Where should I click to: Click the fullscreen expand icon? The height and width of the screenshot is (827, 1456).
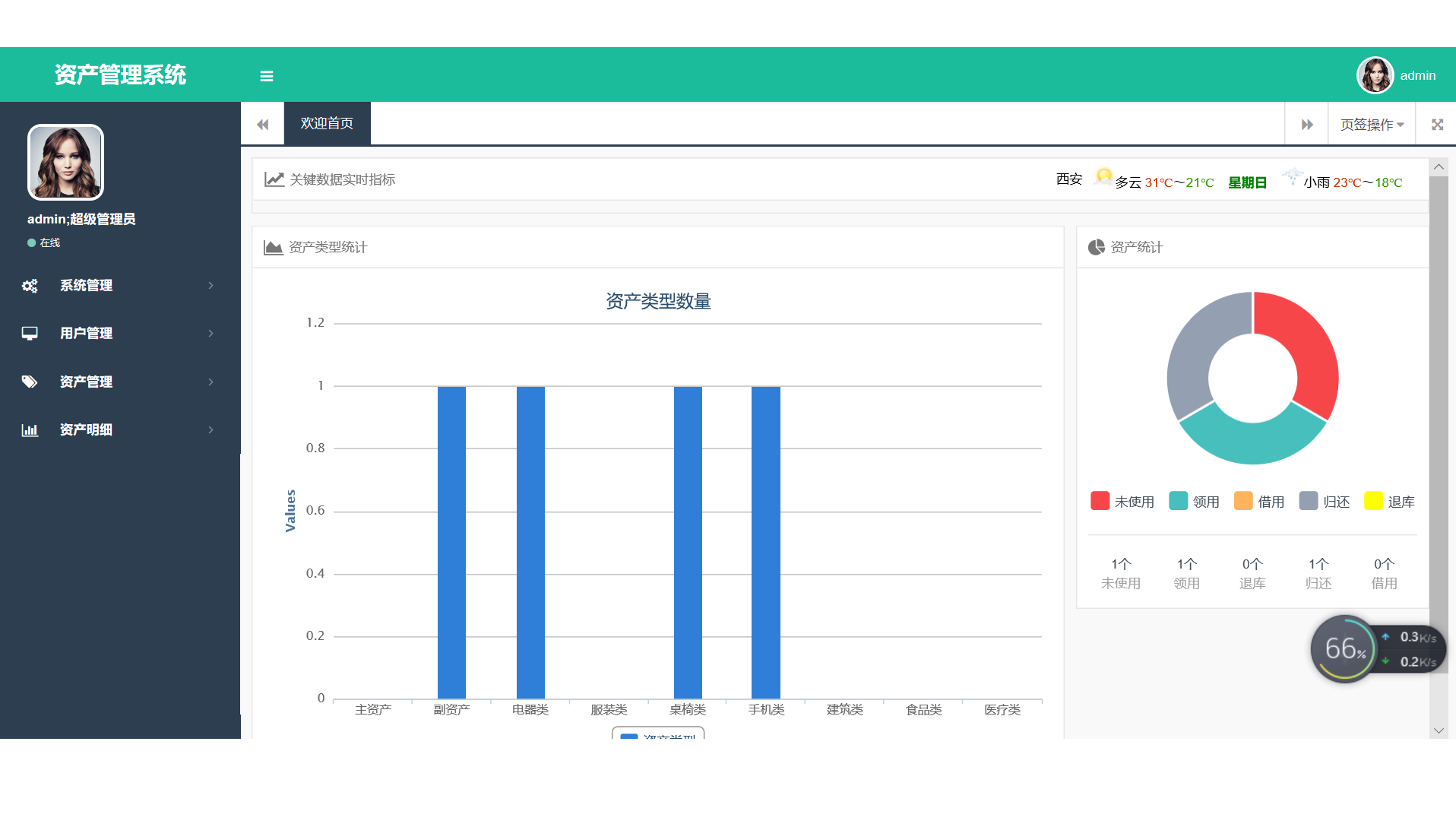click(x=1436, y=125)
